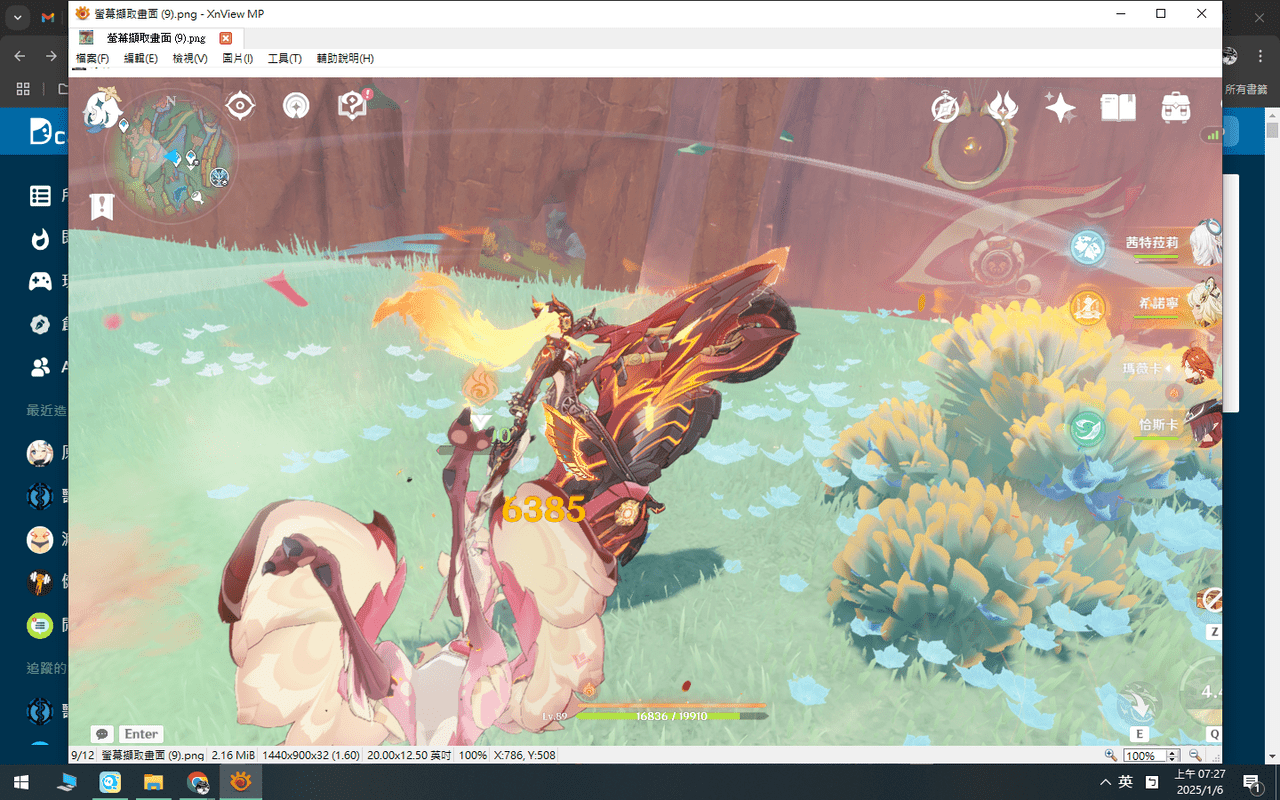The width and height of the screenshot is (1280, 800).
Task: Click party member name 恰斯卡
Action: [1158, 425]
